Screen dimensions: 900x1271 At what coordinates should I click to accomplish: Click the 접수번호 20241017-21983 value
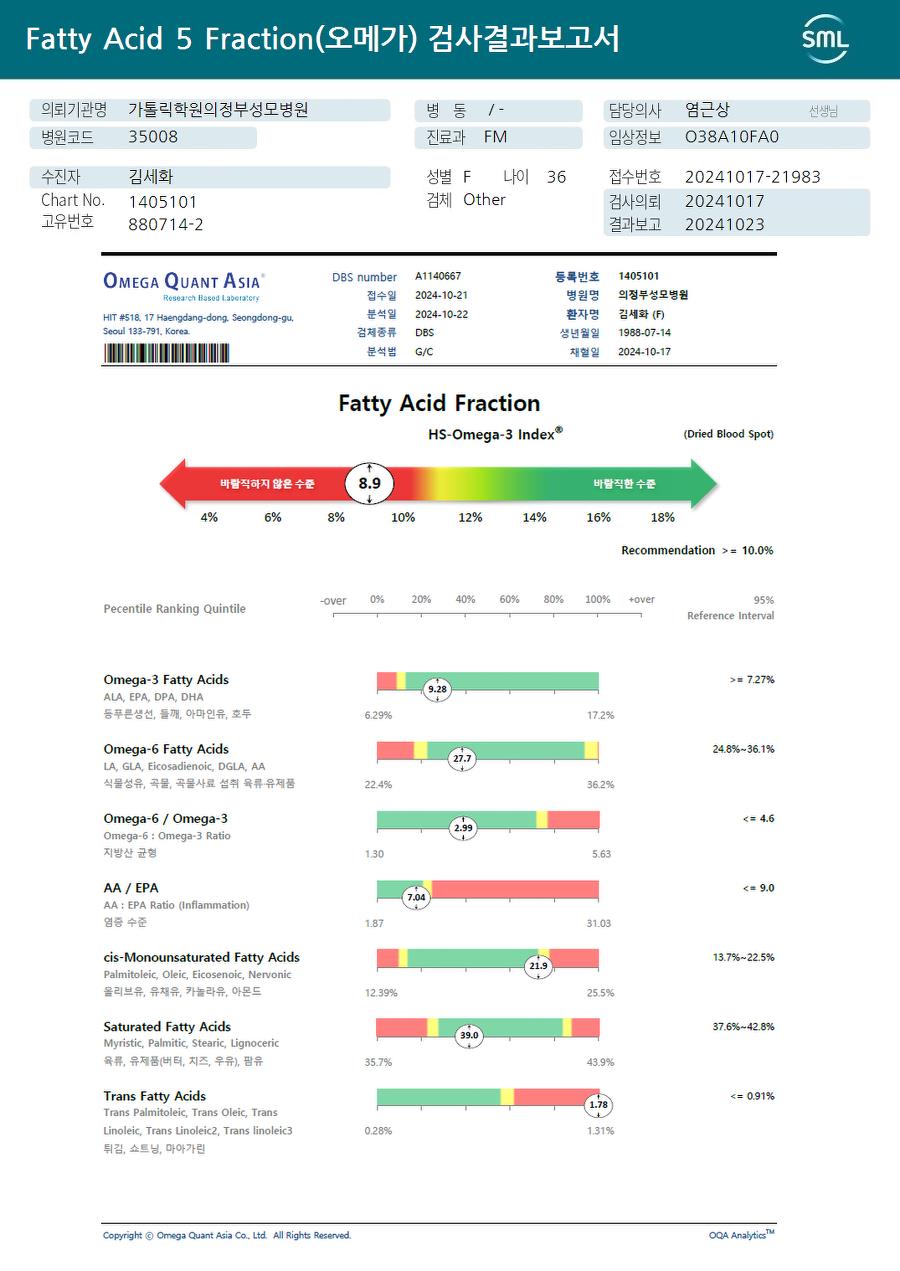point(752,177)
